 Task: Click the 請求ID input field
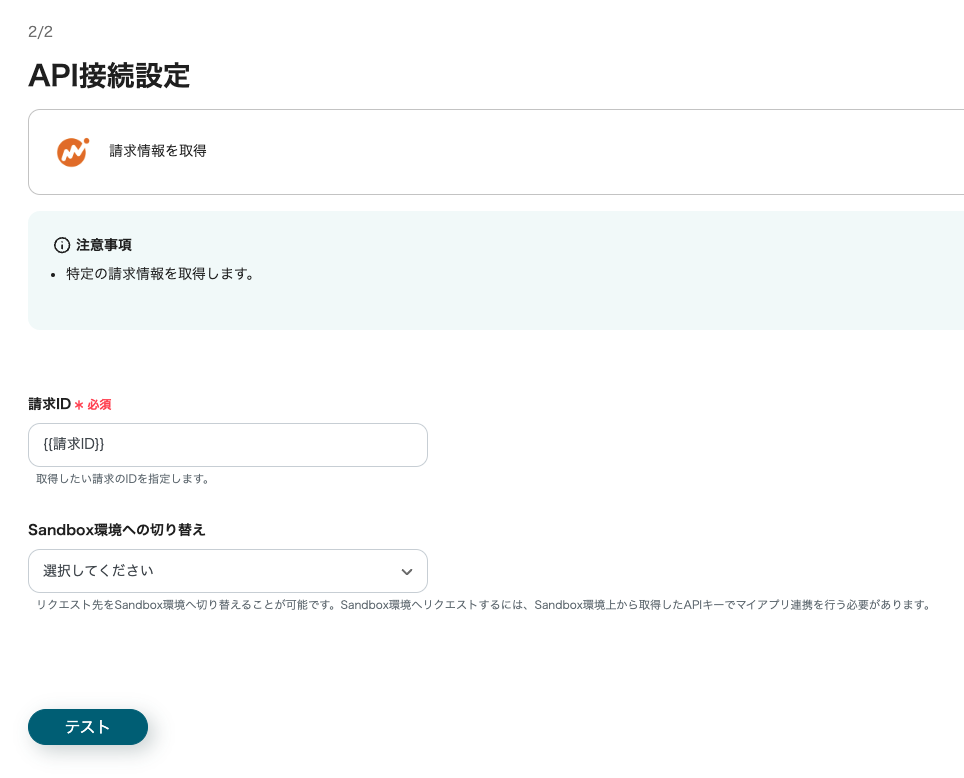pos(227,445)
